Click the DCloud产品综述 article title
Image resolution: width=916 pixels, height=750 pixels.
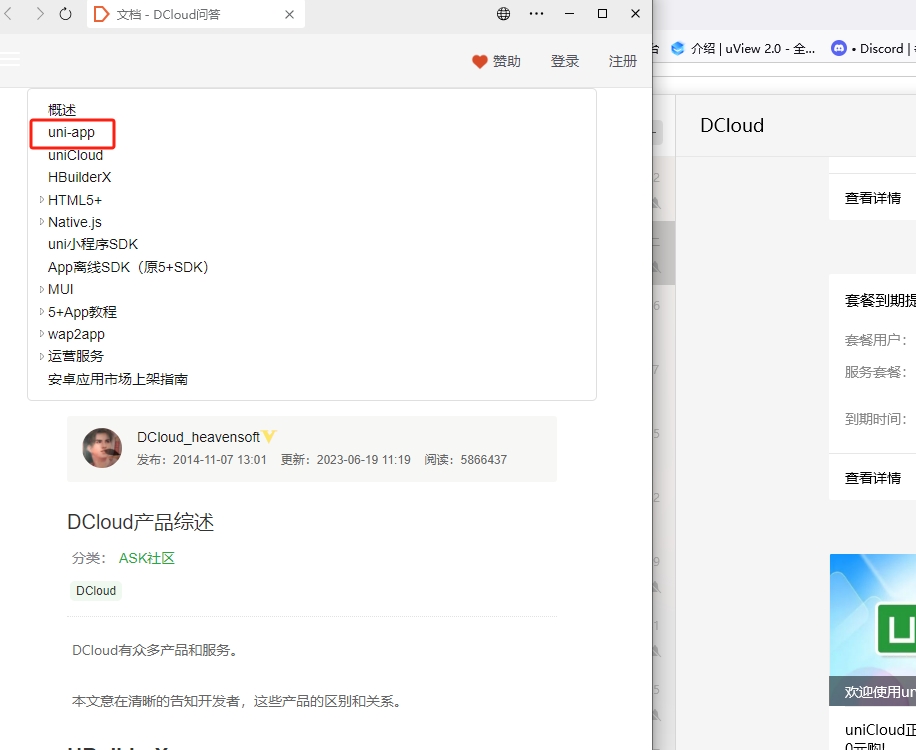[x=141, y=522]
